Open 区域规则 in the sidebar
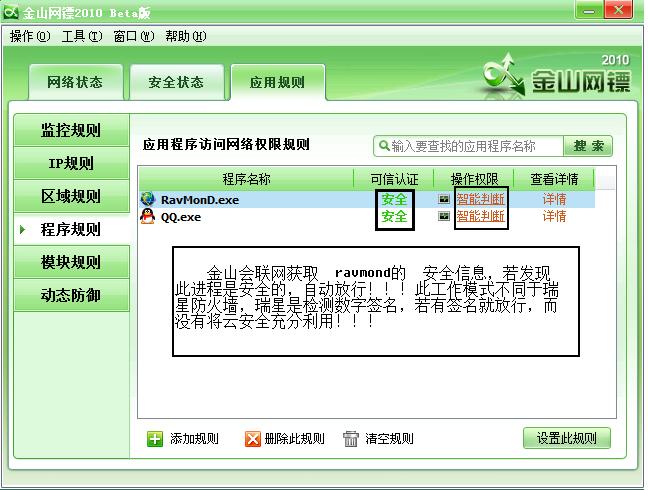The image size is (648, 490). point(71,196)
